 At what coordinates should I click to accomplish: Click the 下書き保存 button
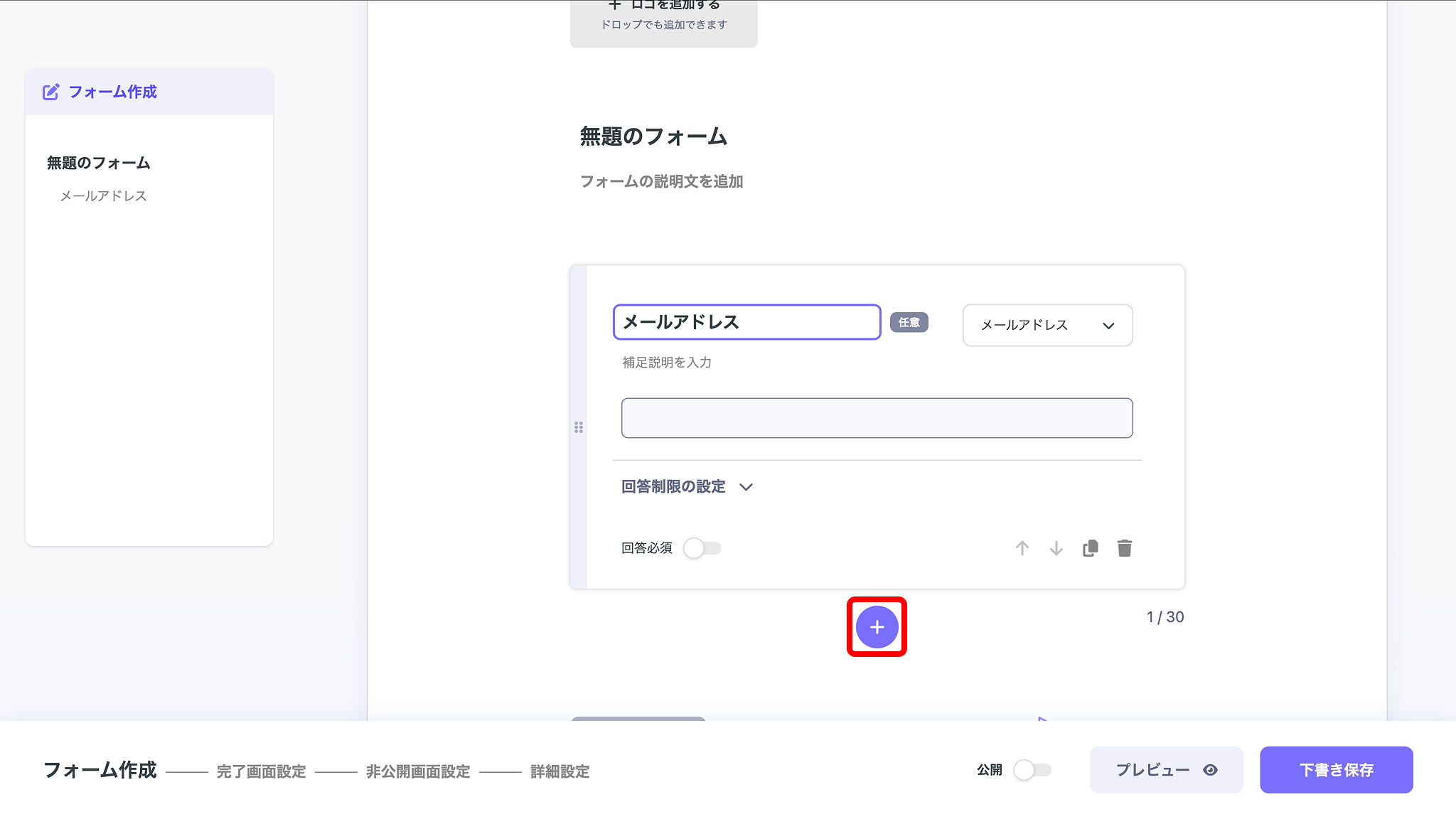(1336, 769)
